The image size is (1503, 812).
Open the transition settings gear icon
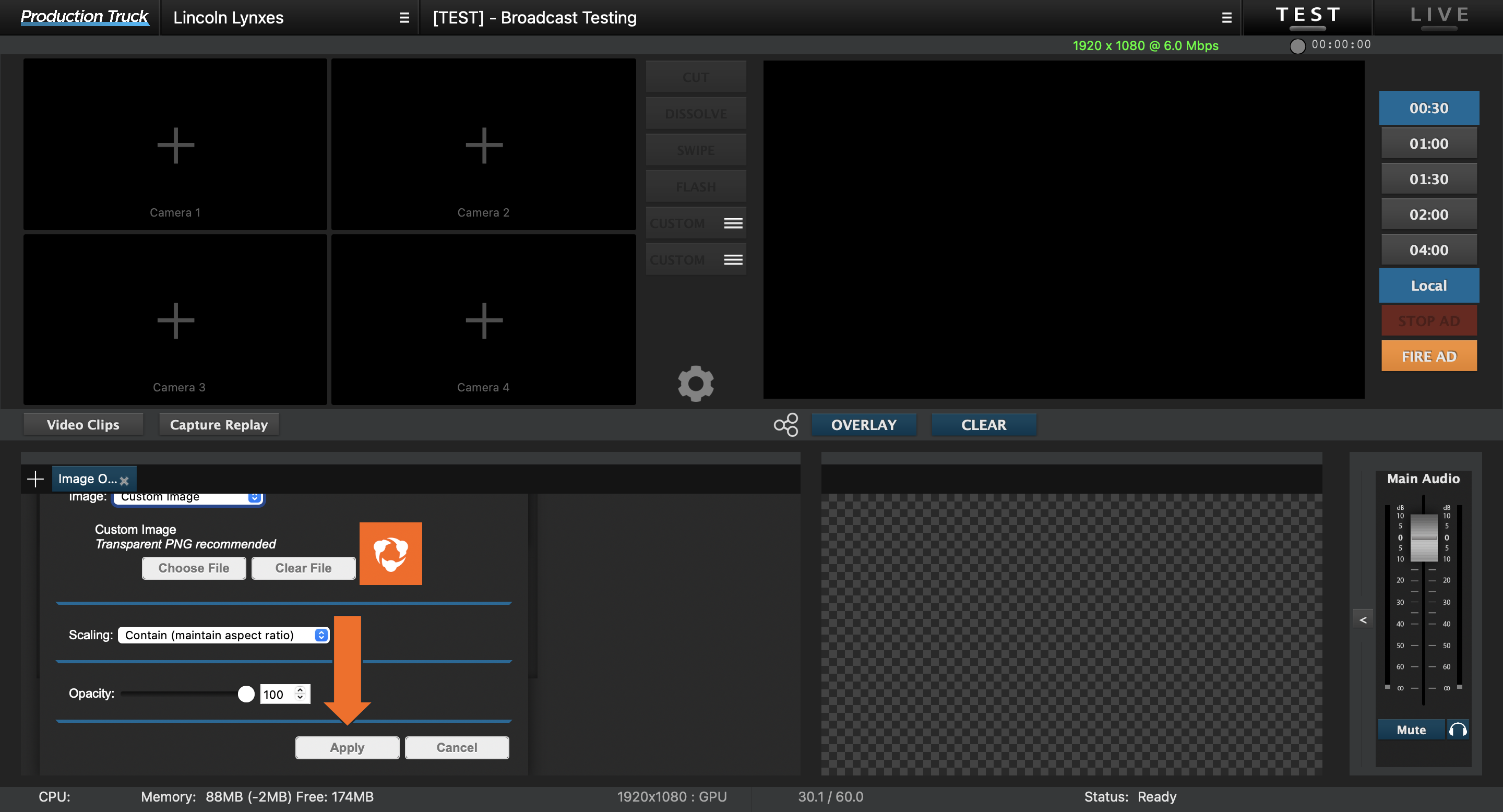[696, 383]
